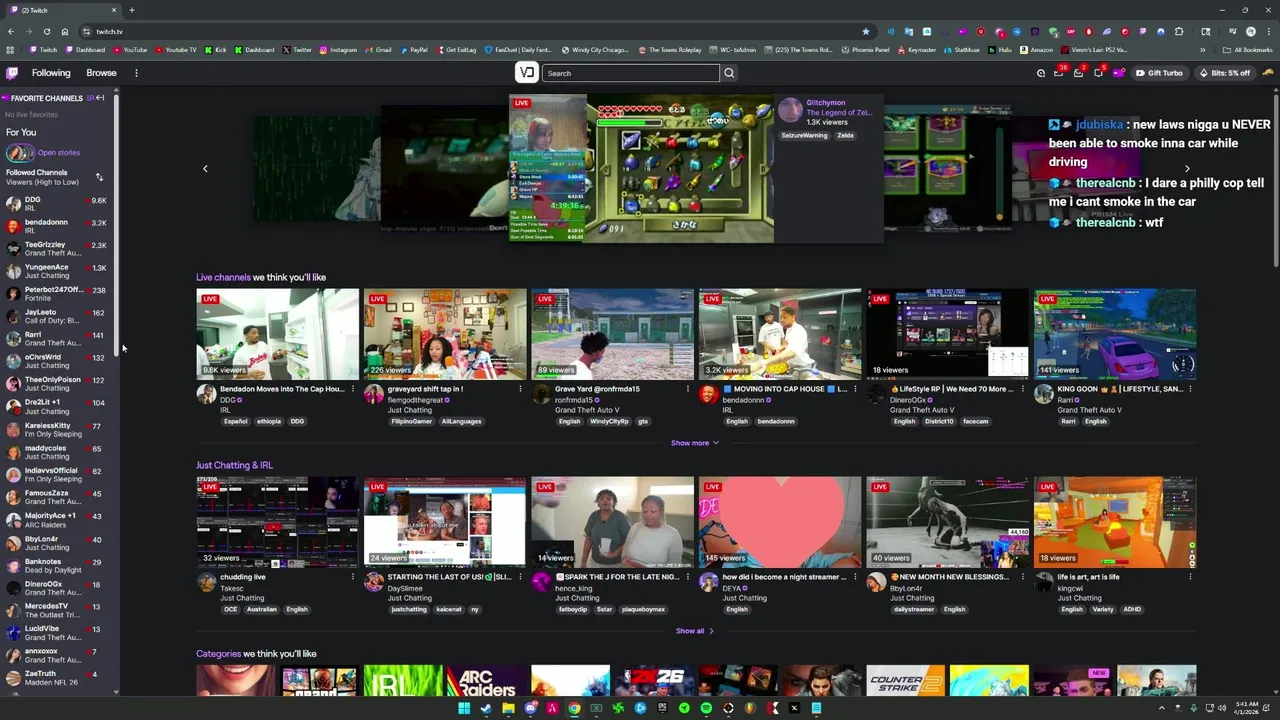The image size is (1280, 720).
Task: Open Bendadon Moves into The Cap House stream thumbnail
Action: 277,334
